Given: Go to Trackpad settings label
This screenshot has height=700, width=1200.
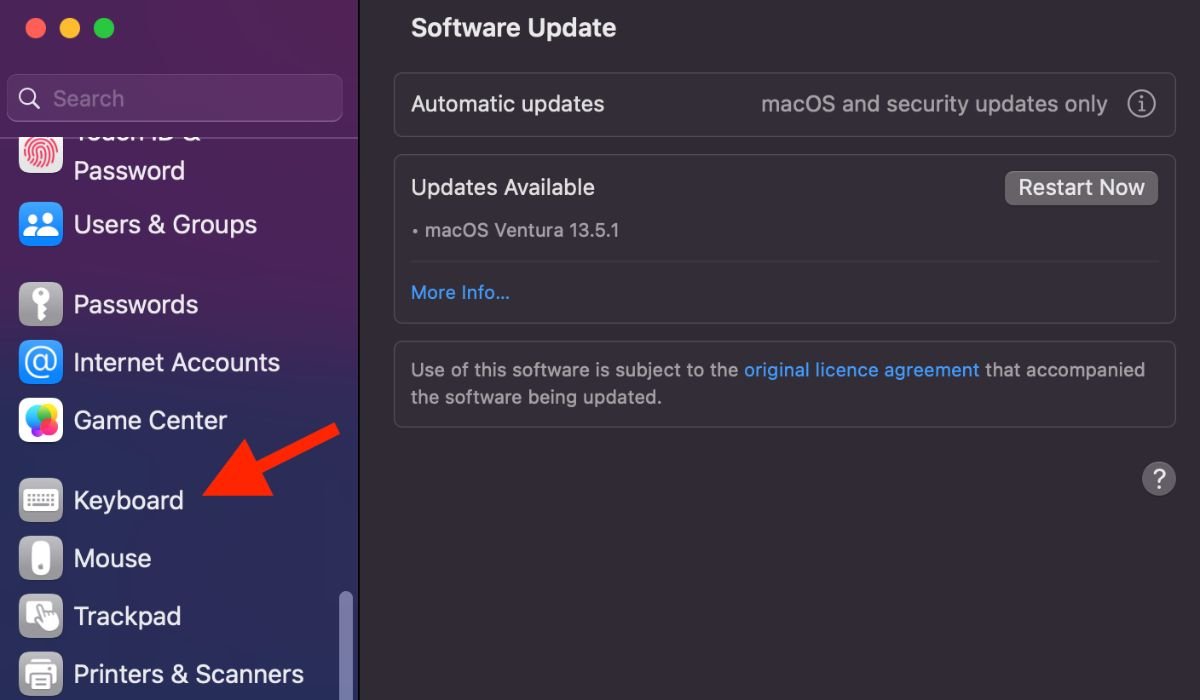Looking at the screenshot, I should point(127,616).
